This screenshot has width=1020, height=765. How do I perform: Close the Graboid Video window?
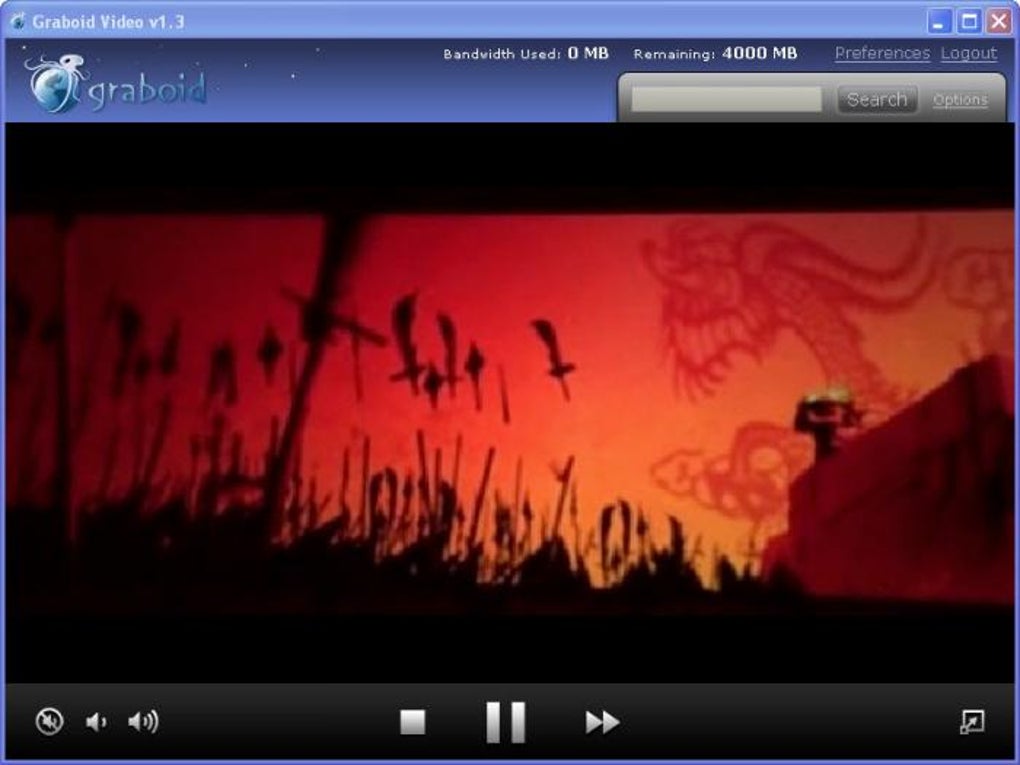(x=999, y=21)
